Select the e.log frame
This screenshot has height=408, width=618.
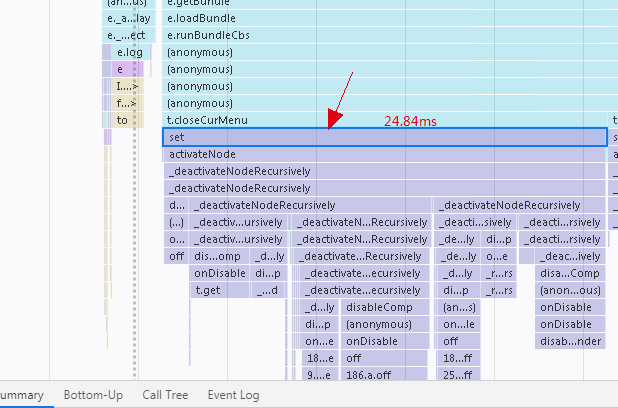coord(130,52)
